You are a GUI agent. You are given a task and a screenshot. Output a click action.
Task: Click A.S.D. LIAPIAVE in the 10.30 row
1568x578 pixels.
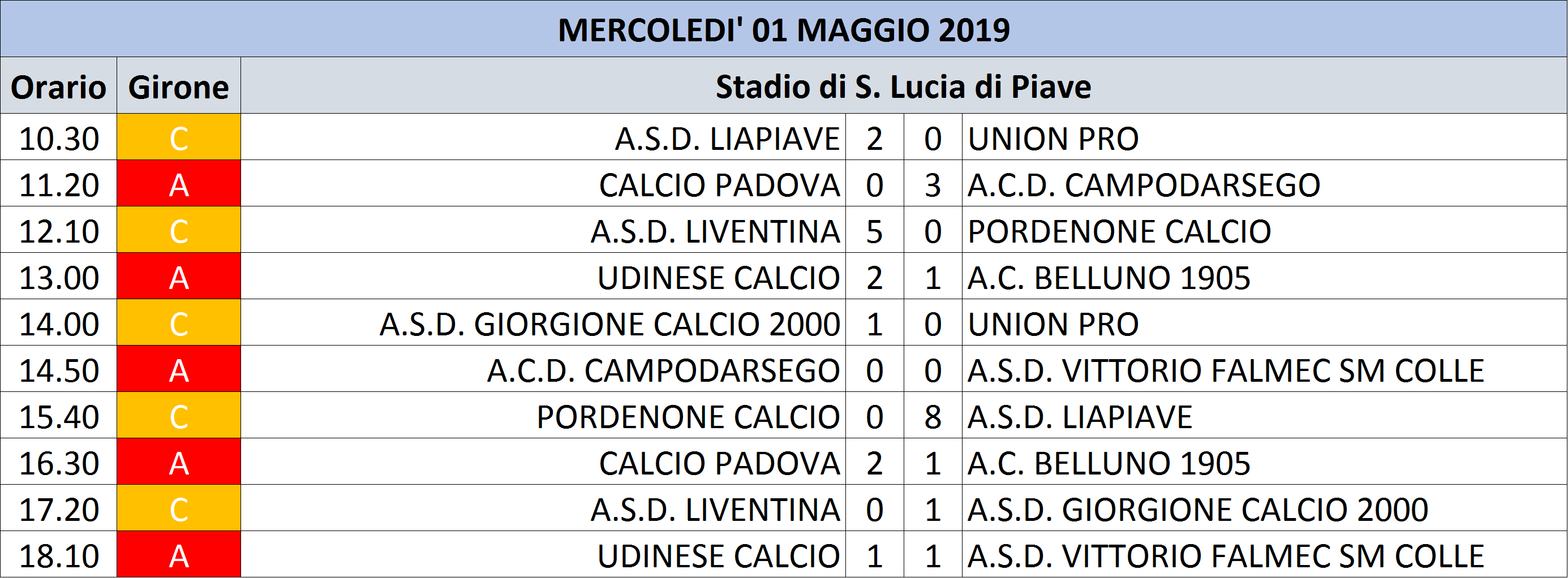(x=727, y=138)
